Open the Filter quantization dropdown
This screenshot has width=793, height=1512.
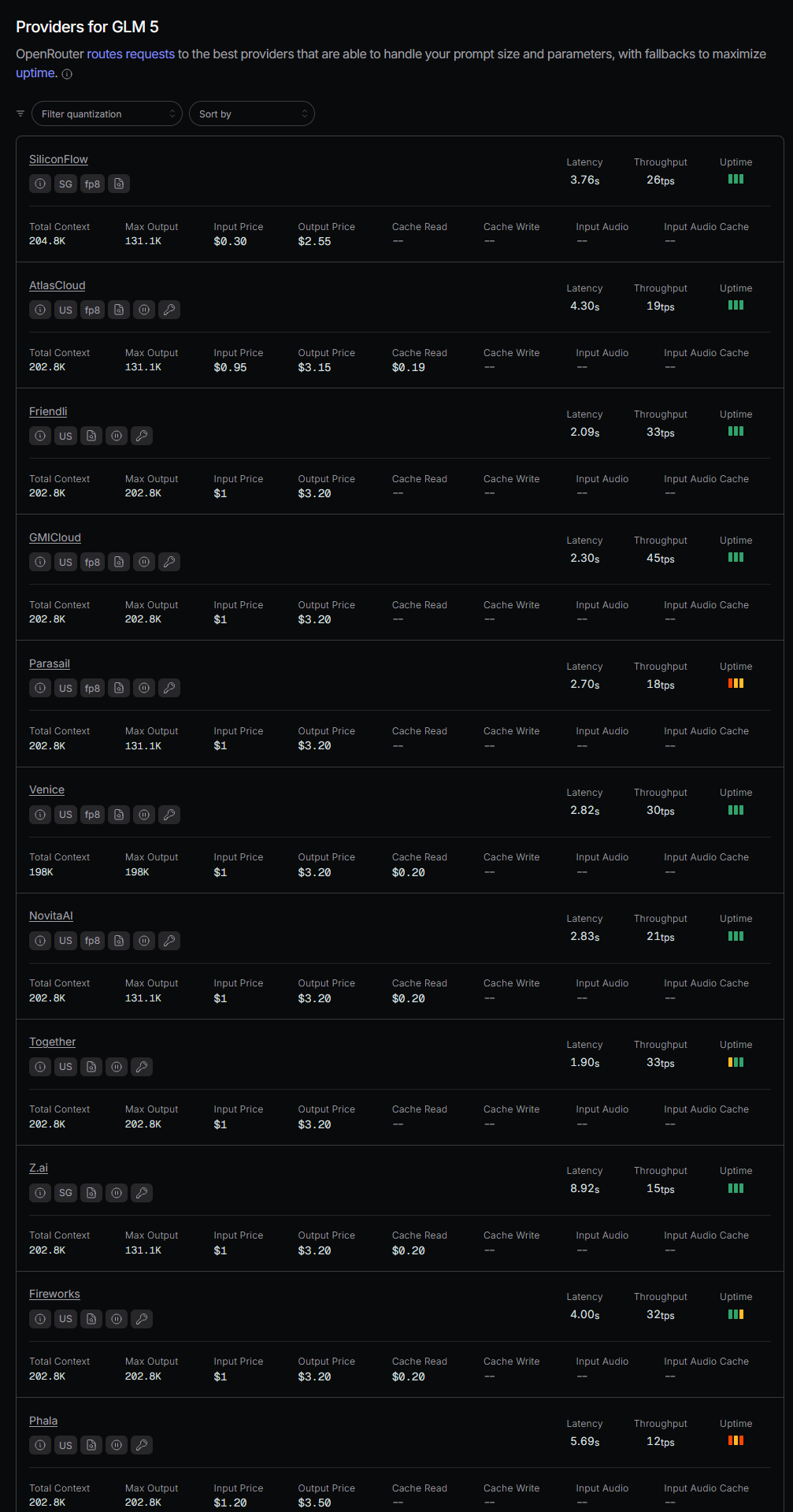click(x=107, y=113)
